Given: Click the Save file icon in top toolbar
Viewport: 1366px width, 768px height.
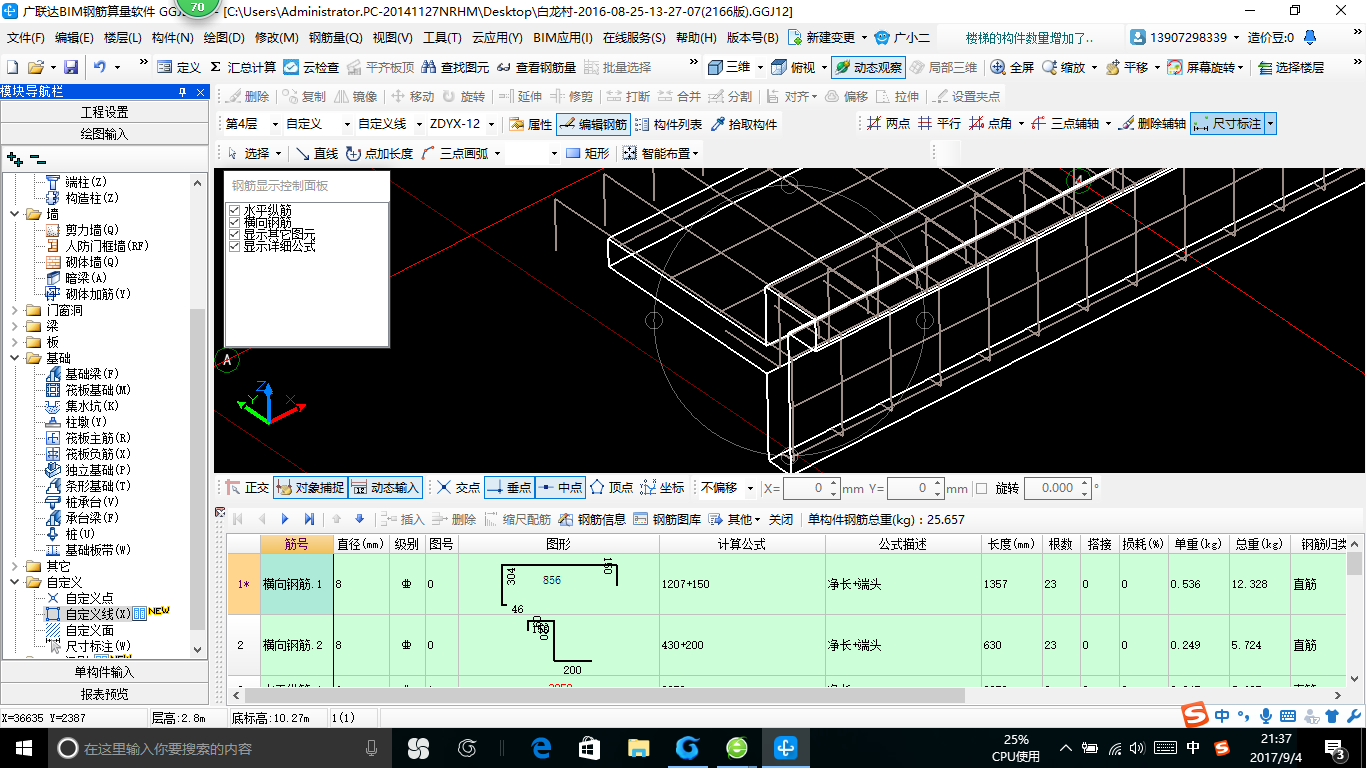Looking at the screenshot, I should pos(71,67).
